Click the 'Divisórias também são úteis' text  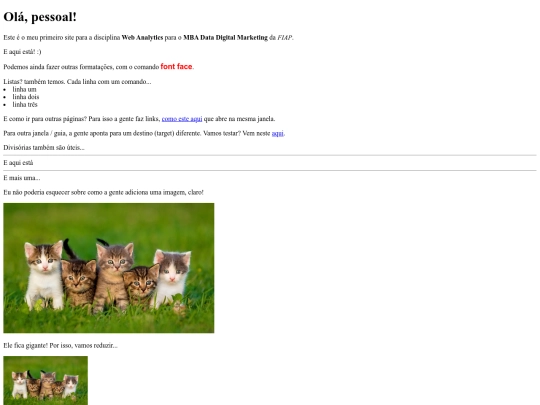(x=44, y=147)
